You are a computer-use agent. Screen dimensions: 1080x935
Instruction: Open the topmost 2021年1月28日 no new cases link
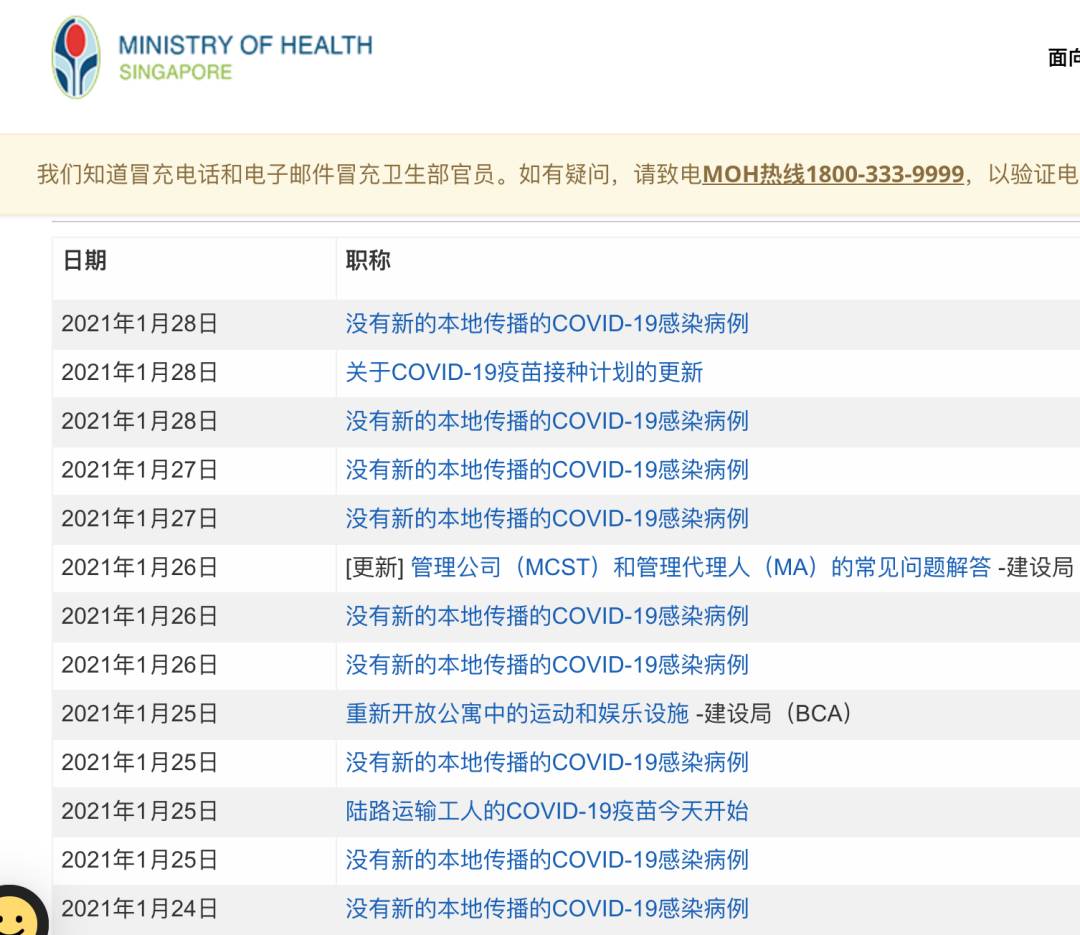(x=546, y=324)
